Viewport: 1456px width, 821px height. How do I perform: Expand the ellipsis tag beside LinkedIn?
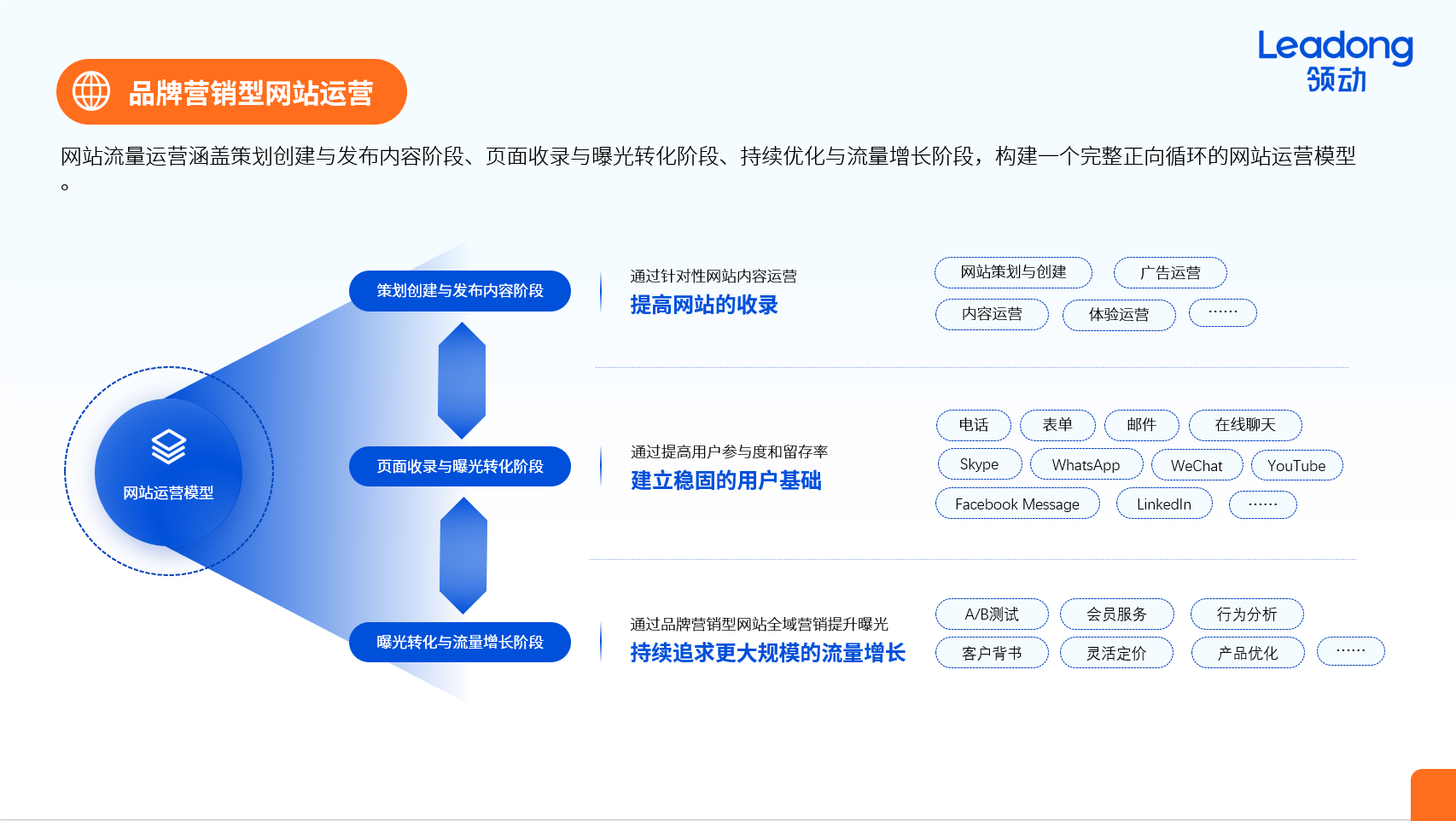[x=1263, y=504]
